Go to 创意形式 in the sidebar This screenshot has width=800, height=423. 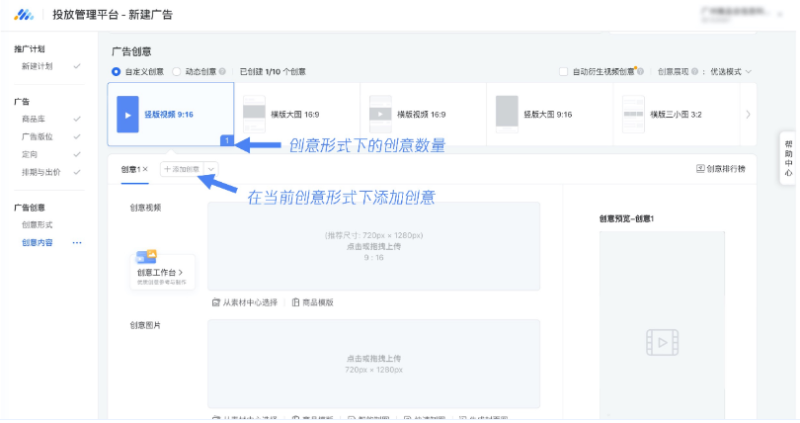[x=37, y=225]
